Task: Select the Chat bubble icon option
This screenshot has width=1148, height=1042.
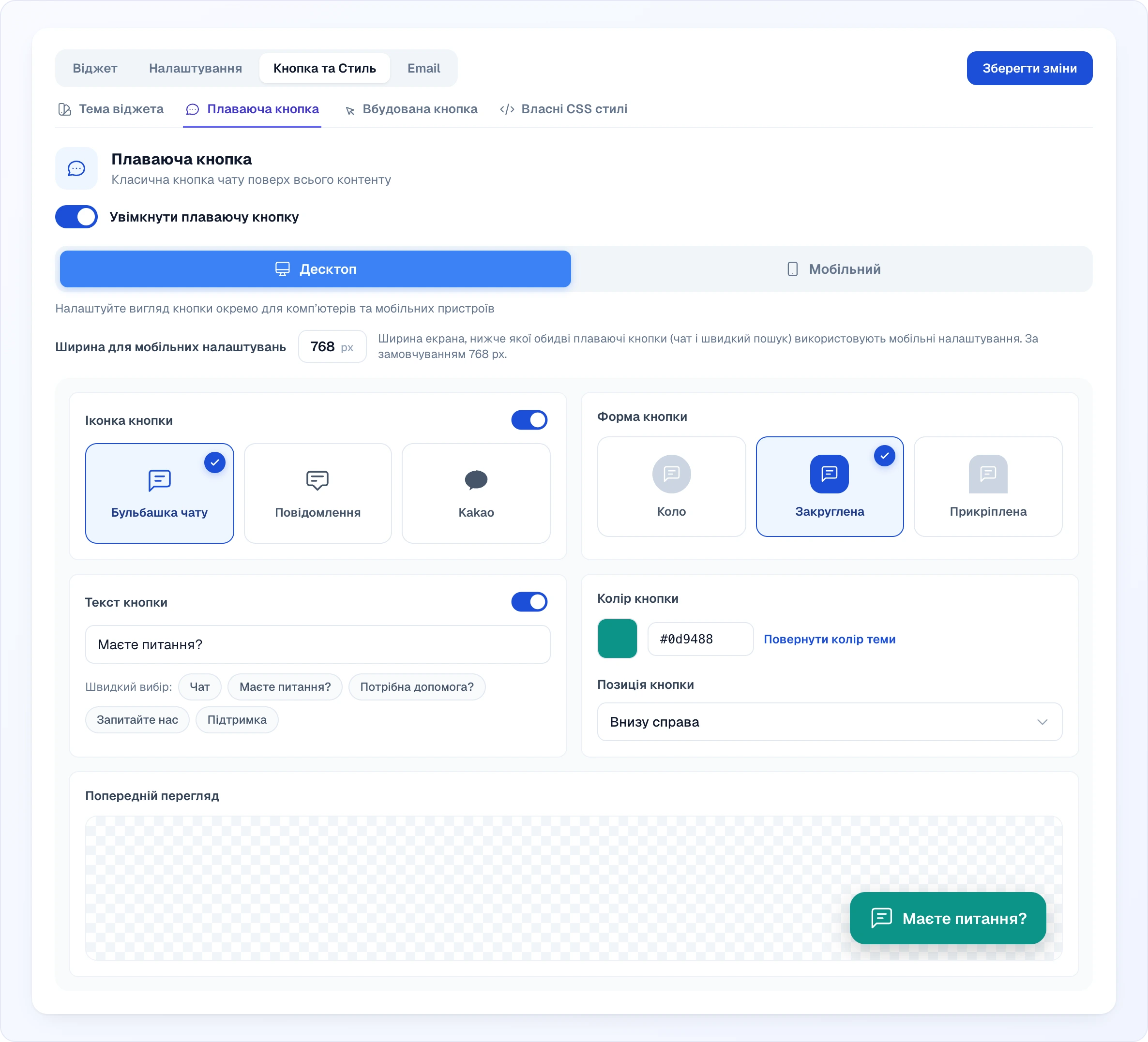Action: pos(159,493)
